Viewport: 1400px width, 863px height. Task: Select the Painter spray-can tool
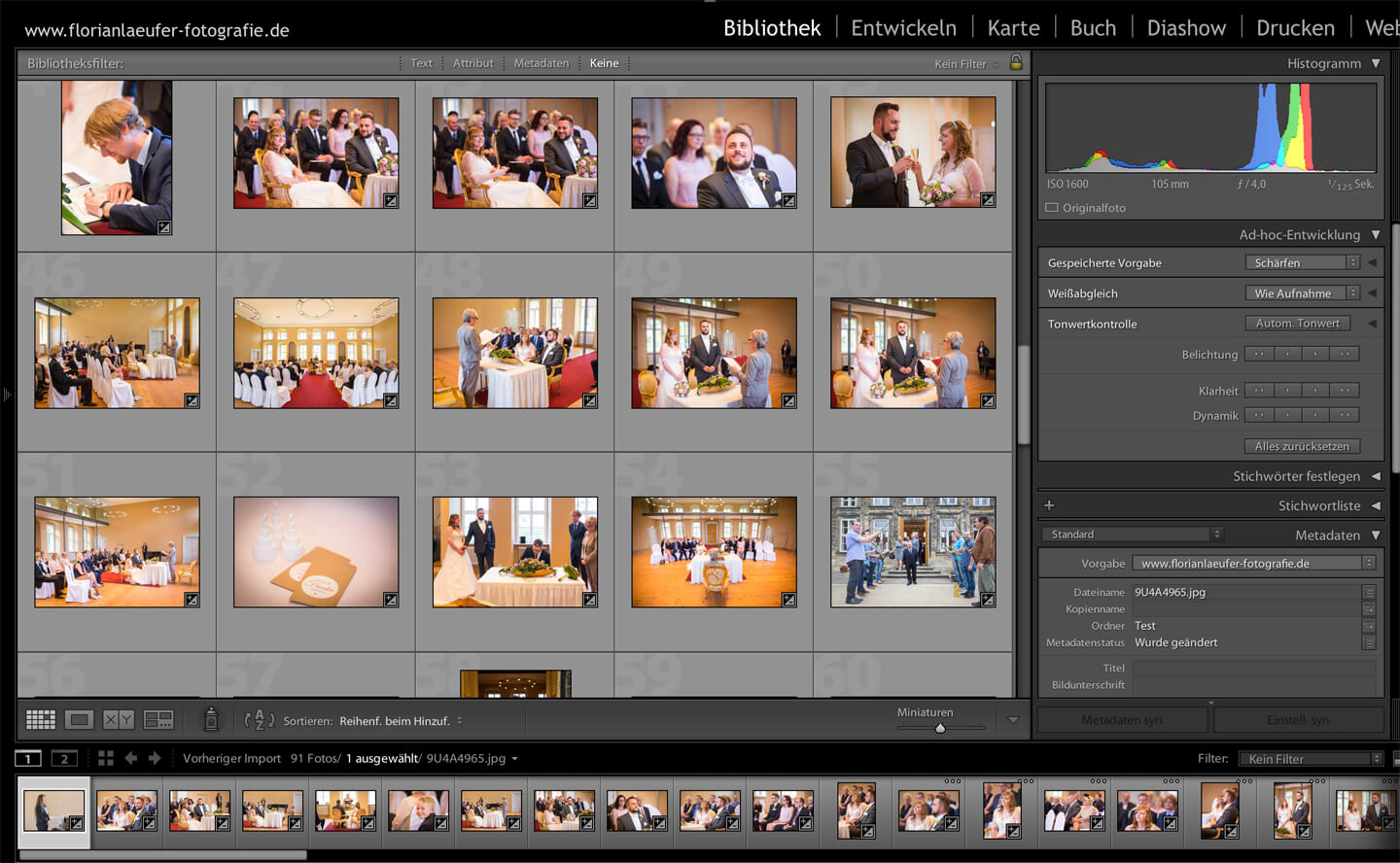[x=210, y=718]
